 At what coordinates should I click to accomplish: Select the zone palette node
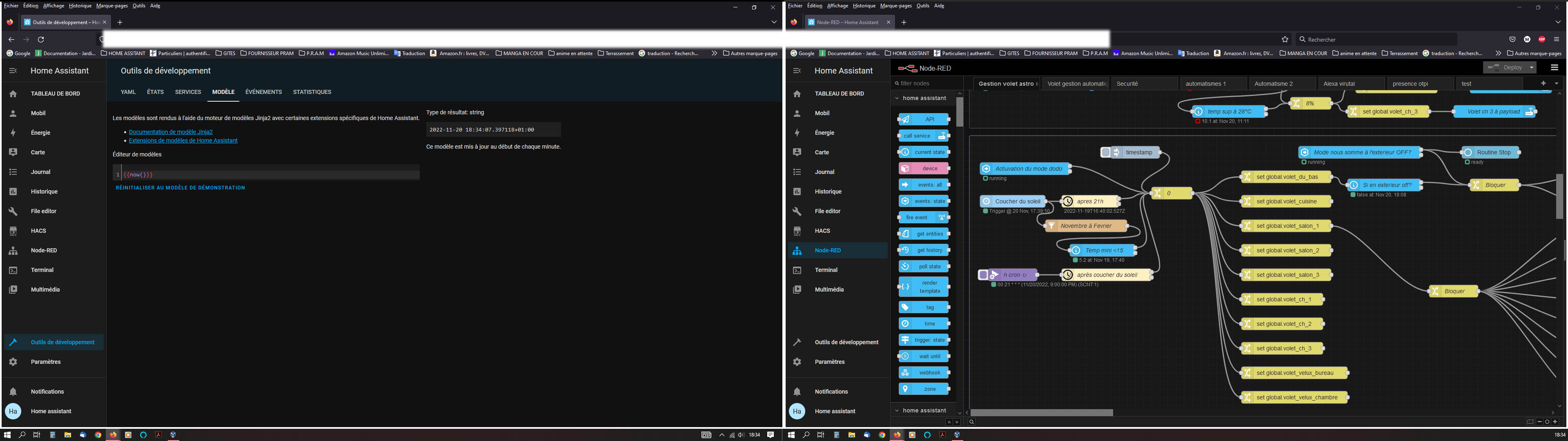(923, 389)
